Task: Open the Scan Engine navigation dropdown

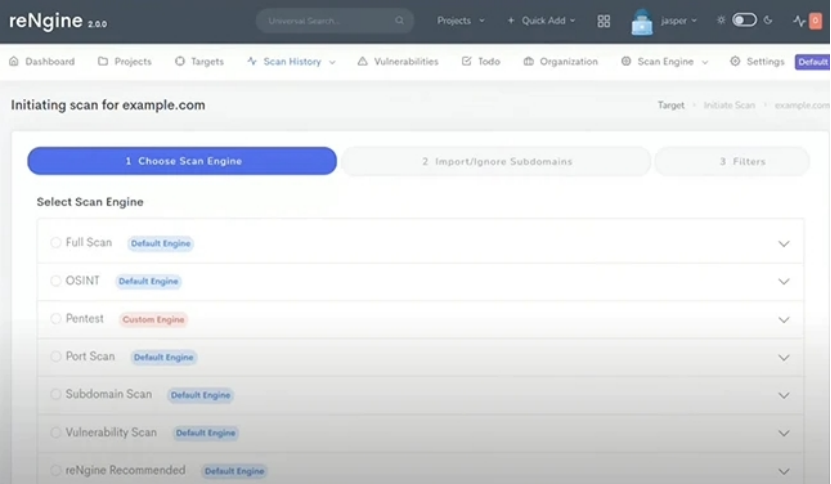Action: click(x=665, y=61)
